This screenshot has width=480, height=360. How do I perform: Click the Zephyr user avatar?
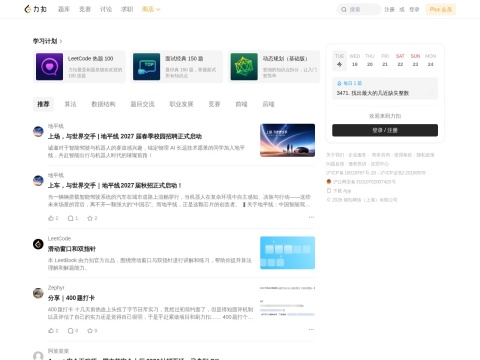pos(38,293)
